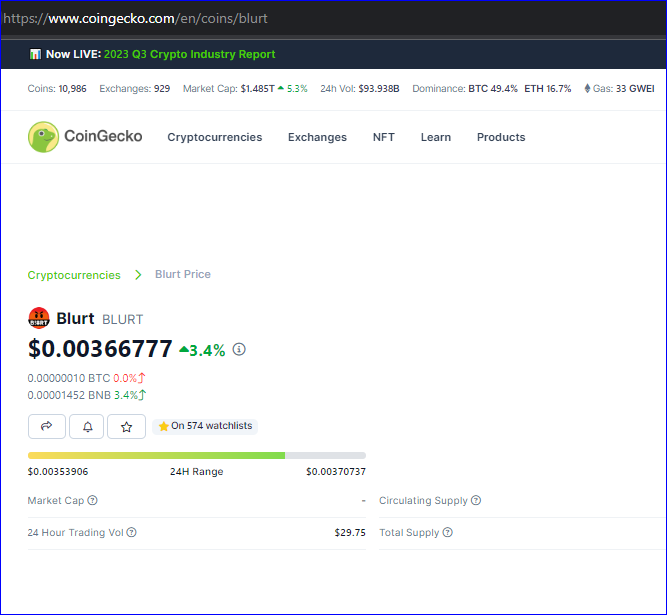Open the NFT nav menu

point(384,137)
